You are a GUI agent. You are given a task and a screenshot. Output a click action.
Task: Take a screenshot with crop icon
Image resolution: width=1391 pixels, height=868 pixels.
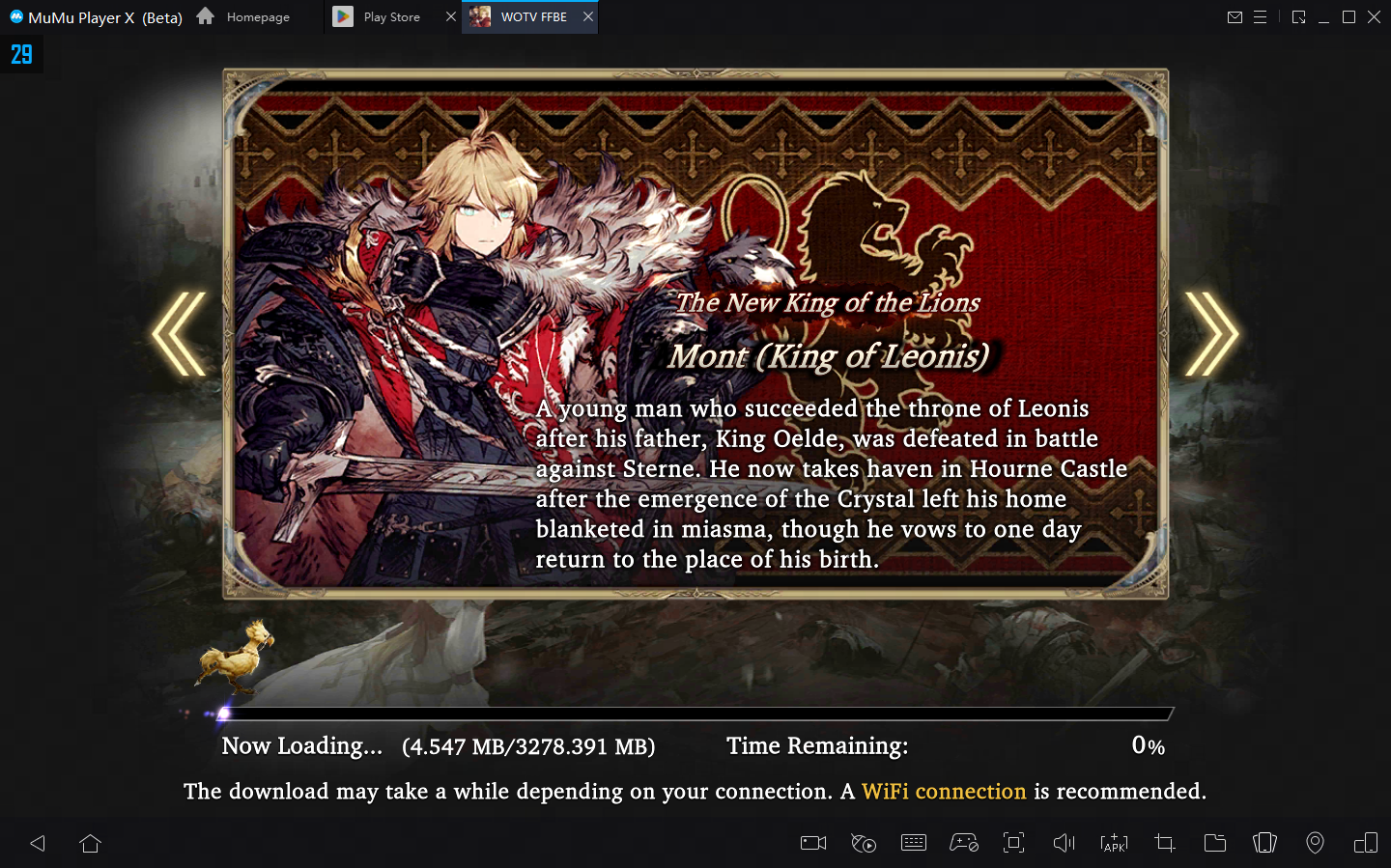point(1165,843)
